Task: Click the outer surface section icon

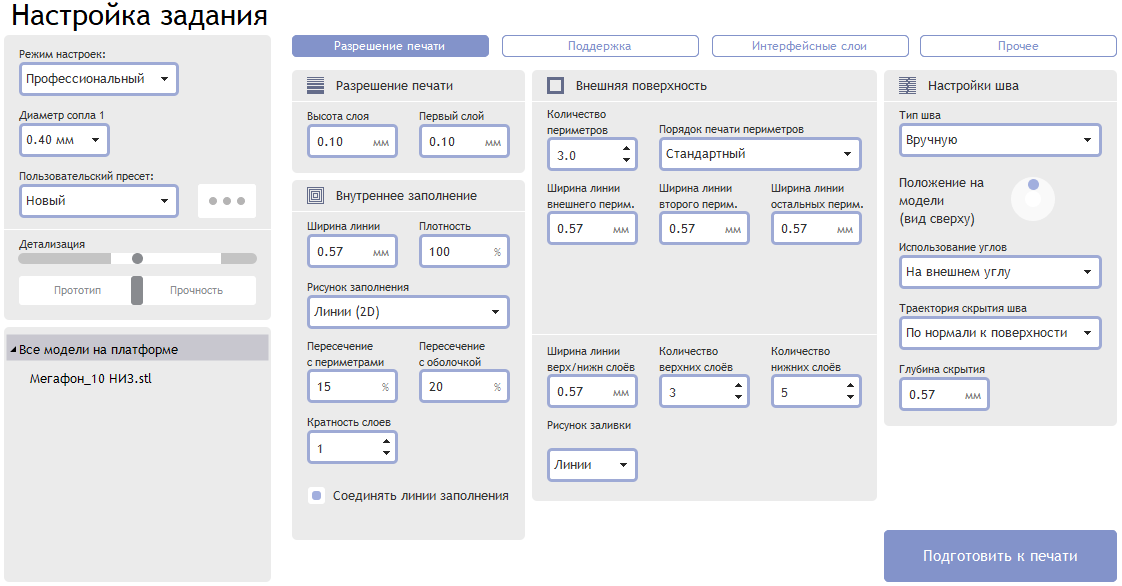Action: [x=555, y=86]
